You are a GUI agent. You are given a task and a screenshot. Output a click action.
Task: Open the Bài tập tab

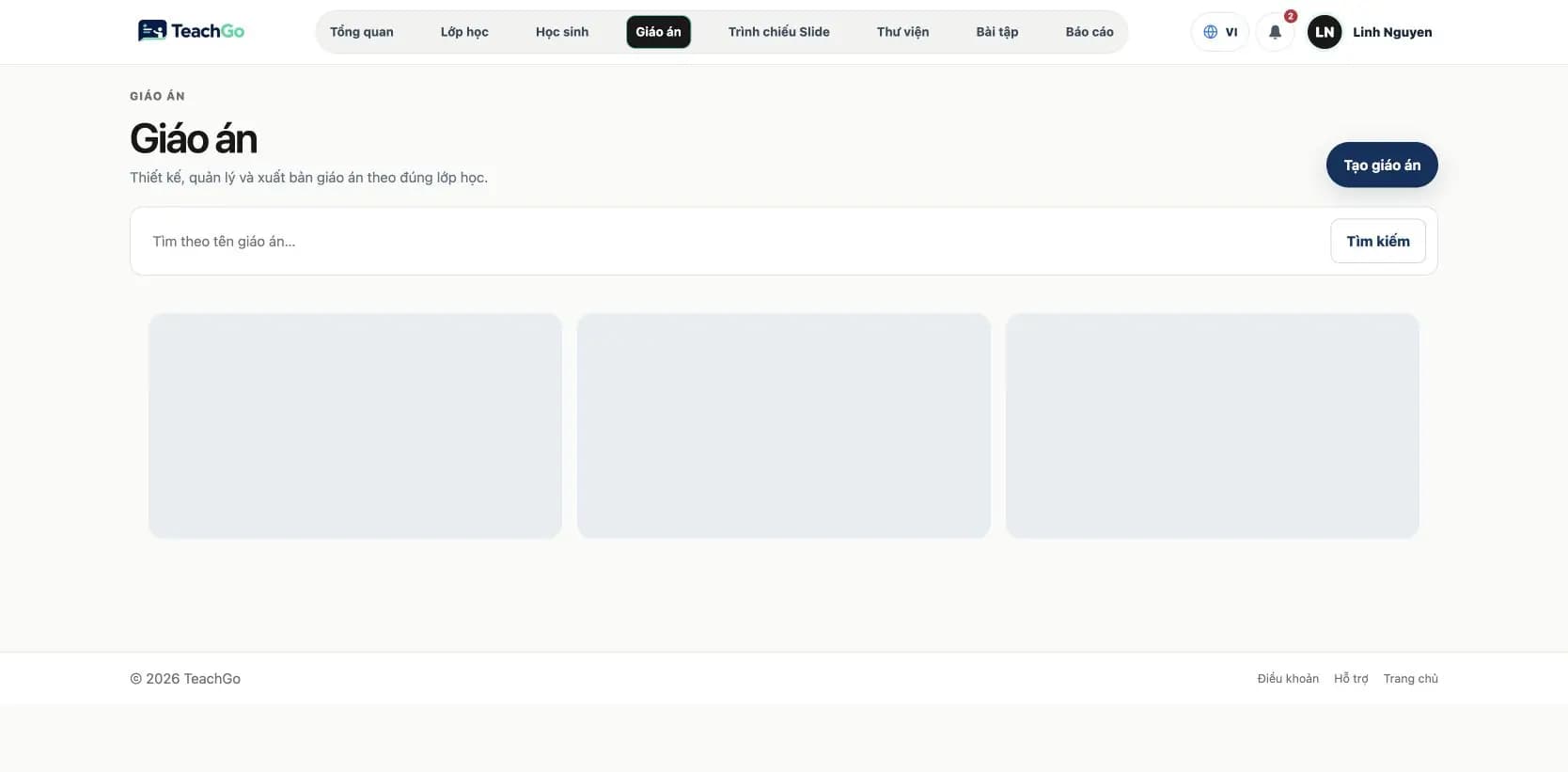pos(997,32)
